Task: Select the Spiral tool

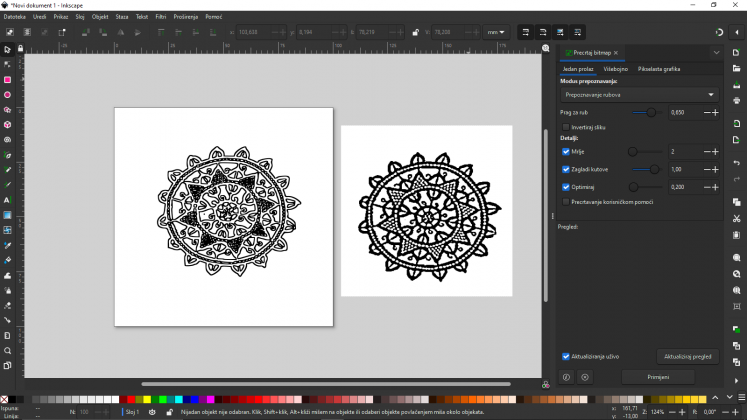Action: [x=7, y=140]
